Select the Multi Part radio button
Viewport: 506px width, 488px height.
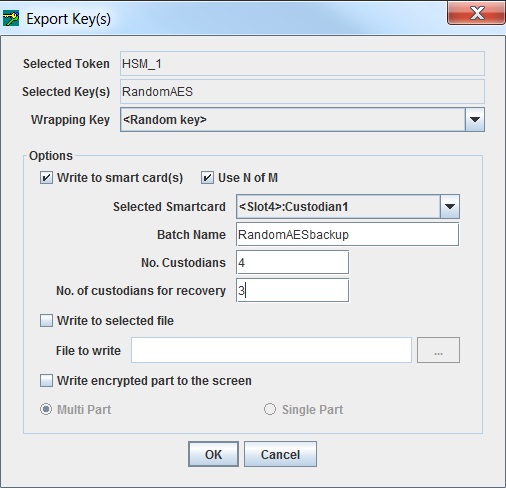[46, 409]
